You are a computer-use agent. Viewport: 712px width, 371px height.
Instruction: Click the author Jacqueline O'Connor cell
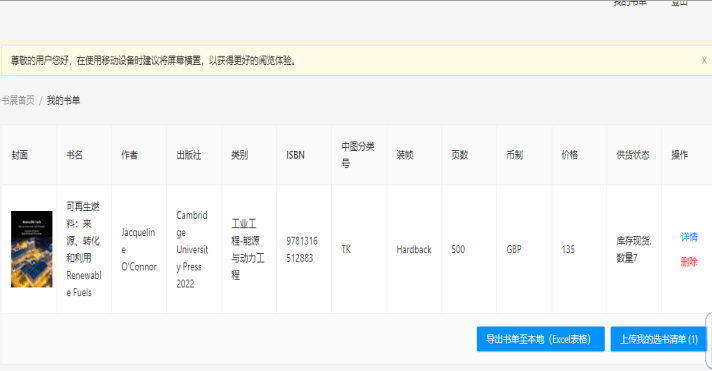(x=139, y=249)
